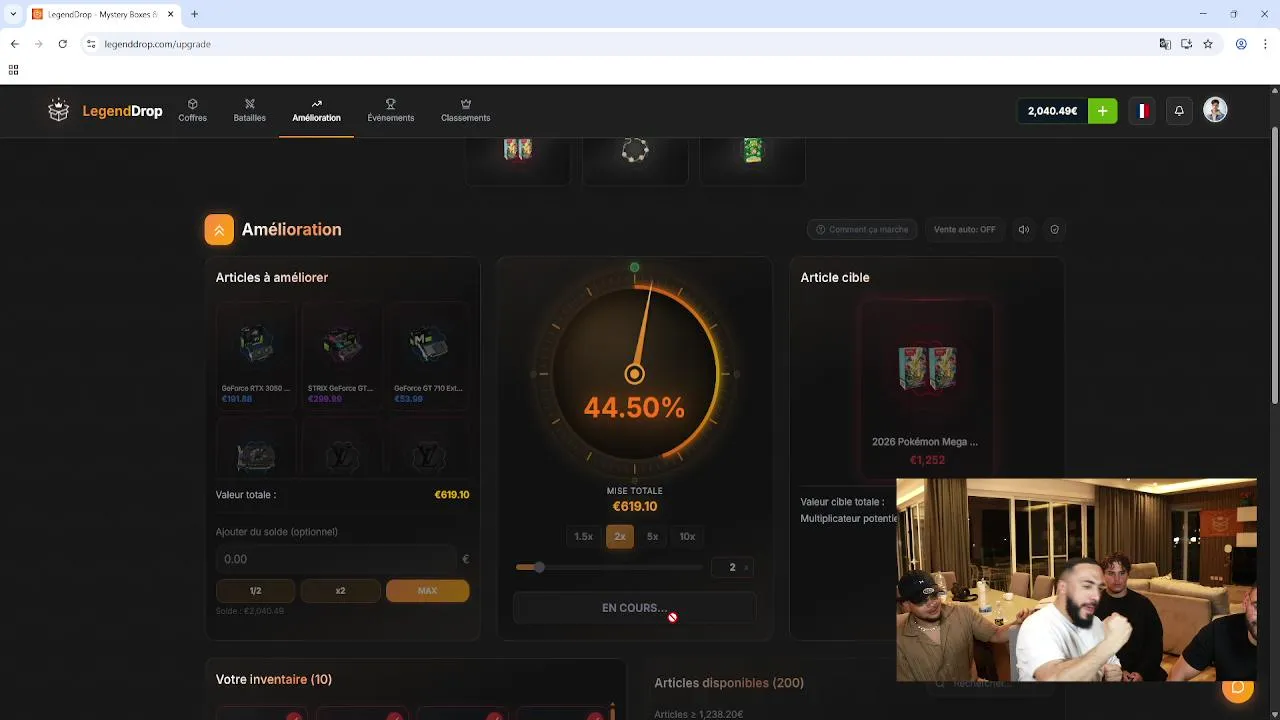Open the Événements section
Viewport: 1280px width, 720px height.
(x=390, y=110)
